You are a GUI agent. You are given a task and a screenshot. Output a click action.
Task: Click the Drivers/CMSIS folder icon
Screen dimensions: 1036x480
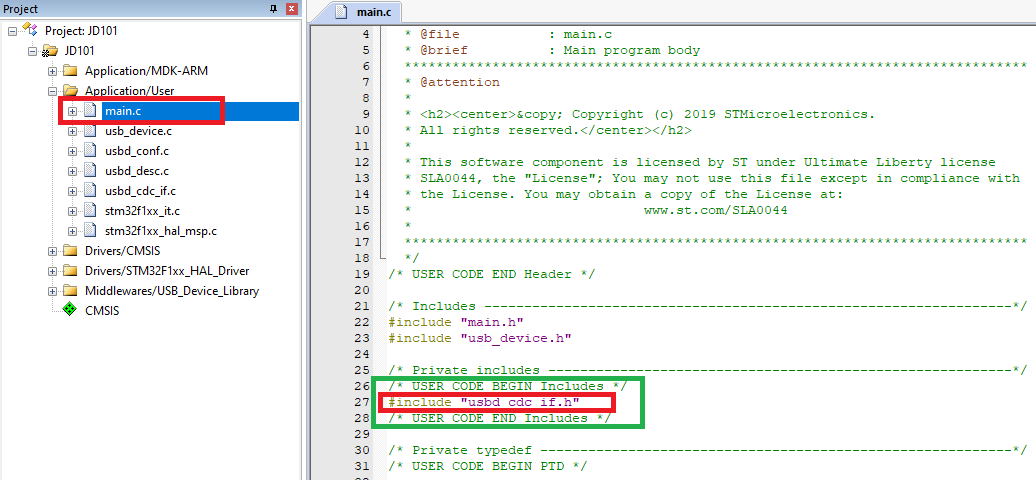69,251
